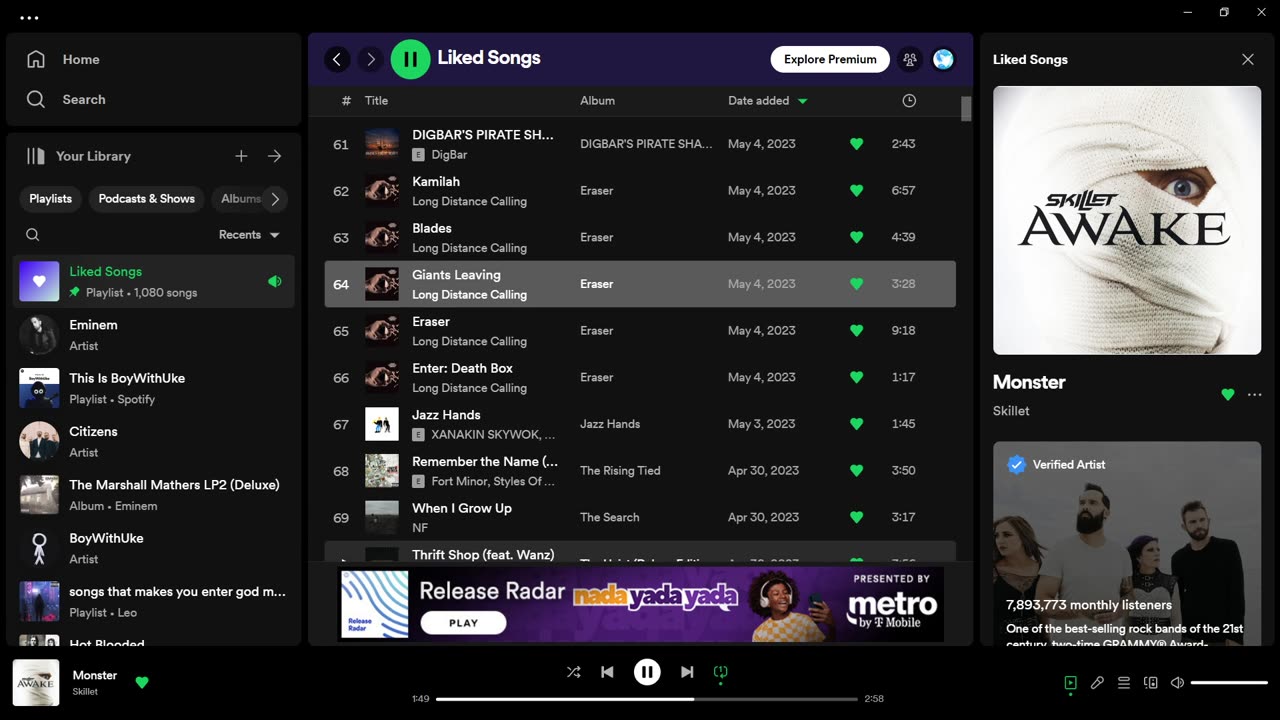Viewport: 1280px width, 720px height.
Task: Toggle shuffle playback
Action: pyautogui.click(x=573, y=672)
